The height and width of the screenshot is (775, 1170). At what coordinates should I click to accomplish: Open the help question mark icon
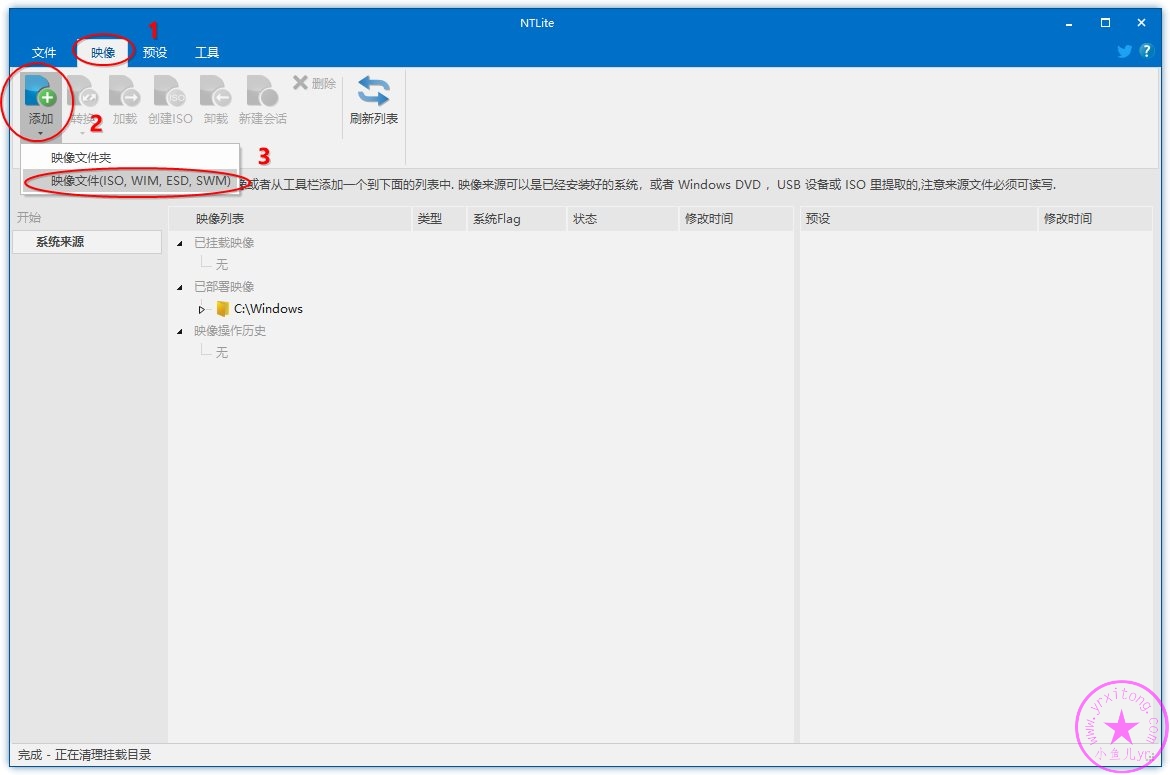tap(1146, 51)
